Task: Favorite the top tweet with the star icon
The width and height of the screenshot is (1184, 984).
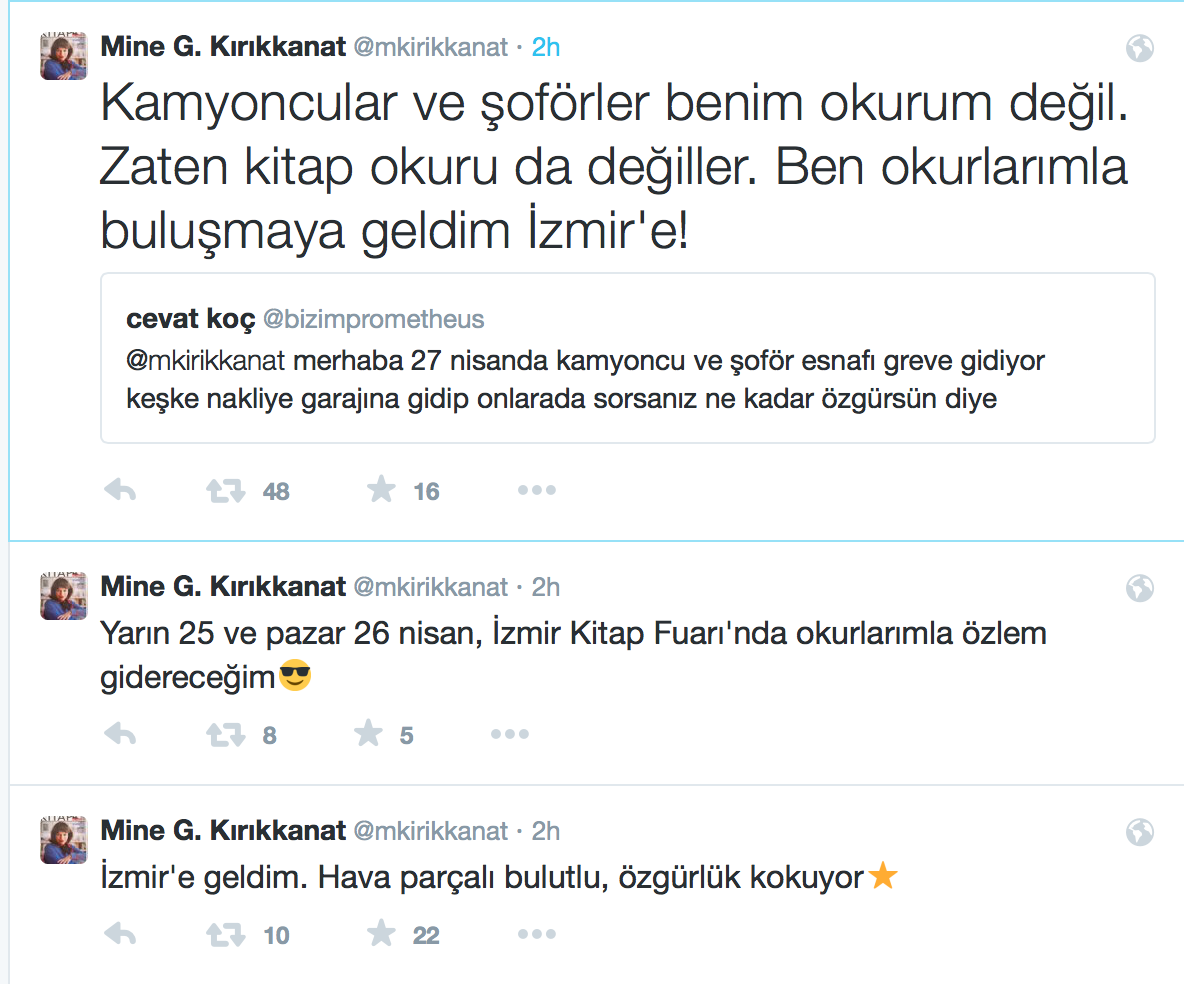Action: pos(381,490)
